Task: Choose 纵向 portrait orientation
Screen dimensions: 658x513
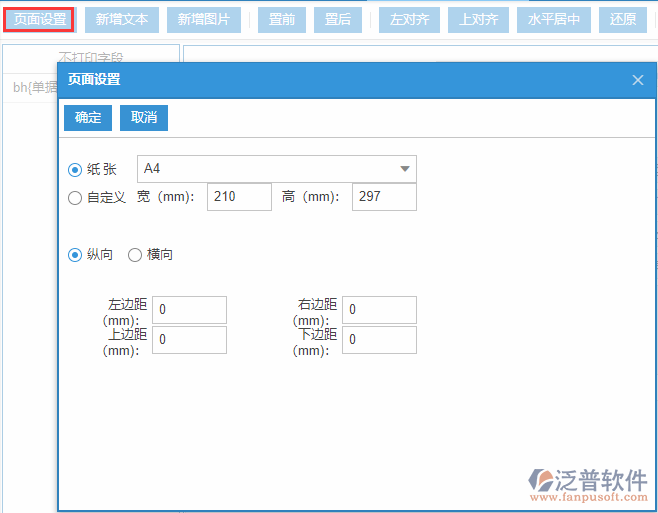Action: pyautogui.click(x=75, y=255)
